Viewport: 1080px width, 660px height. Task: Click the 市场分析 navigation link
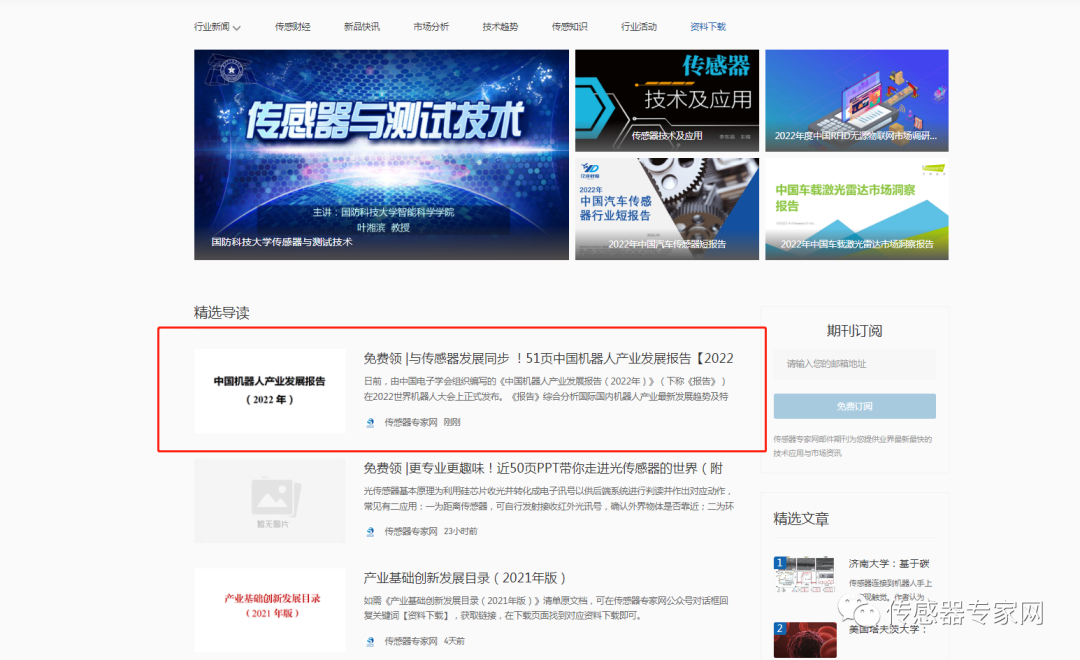tap(431, 27)
